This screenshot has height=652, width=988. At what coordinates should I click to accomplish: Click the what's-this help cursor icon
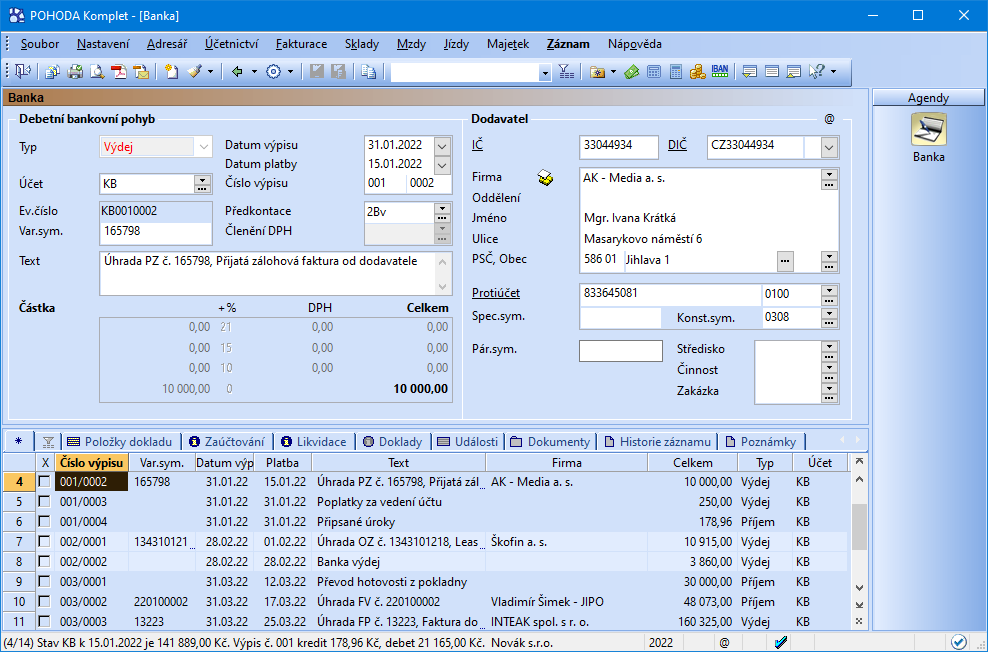click(817, 72)
